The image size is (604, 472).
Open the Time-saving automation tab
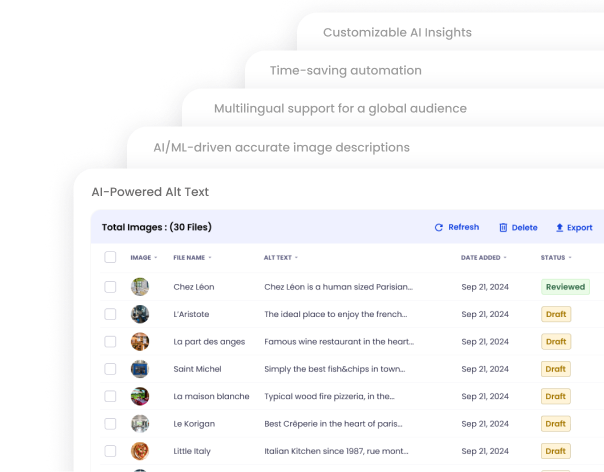(x=346, y=71)
